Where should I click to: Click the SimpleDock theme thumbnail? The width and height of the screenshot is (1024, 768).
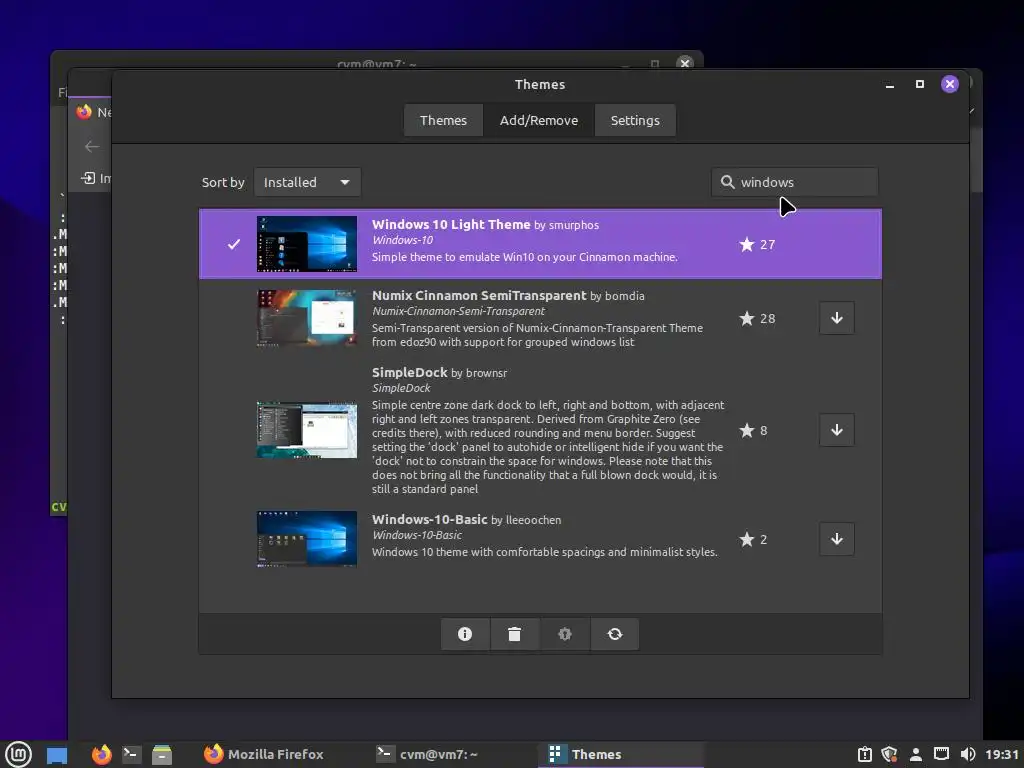307,430
